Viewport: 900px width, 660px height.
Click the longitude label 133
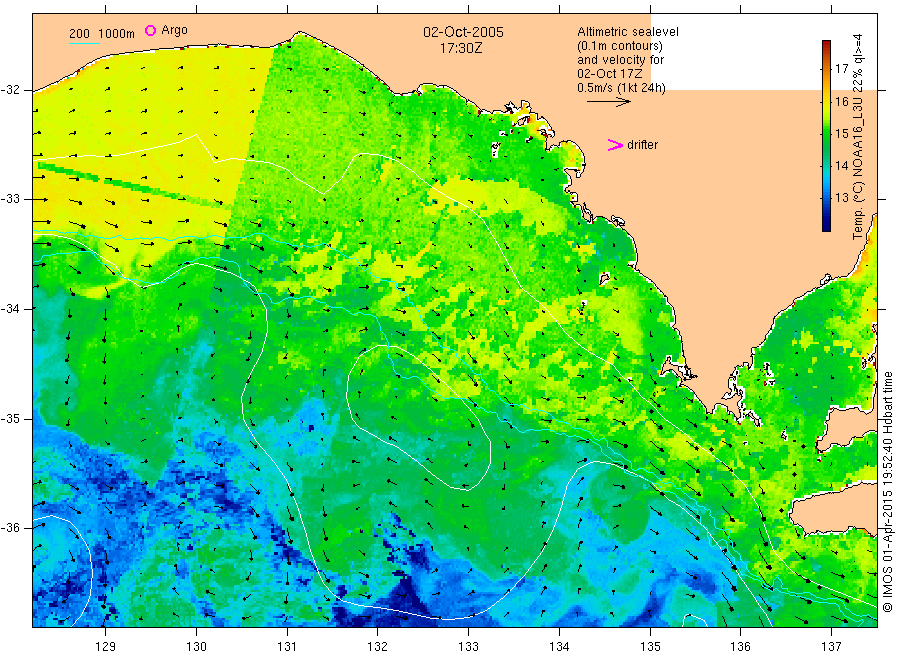pos(468,647)
